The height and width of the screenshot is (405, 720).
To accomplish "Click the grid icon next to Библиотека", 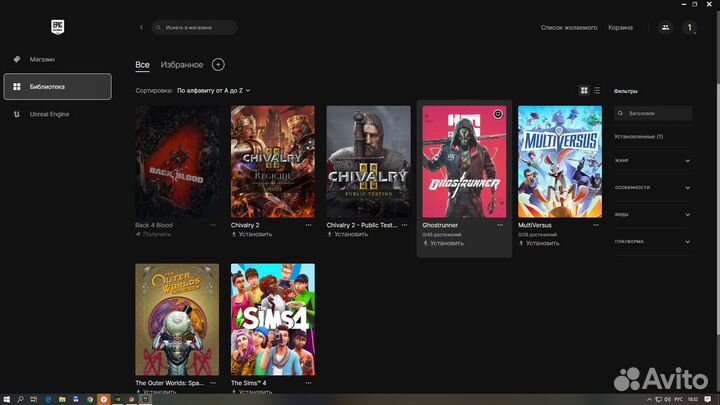I will [17, 86].
